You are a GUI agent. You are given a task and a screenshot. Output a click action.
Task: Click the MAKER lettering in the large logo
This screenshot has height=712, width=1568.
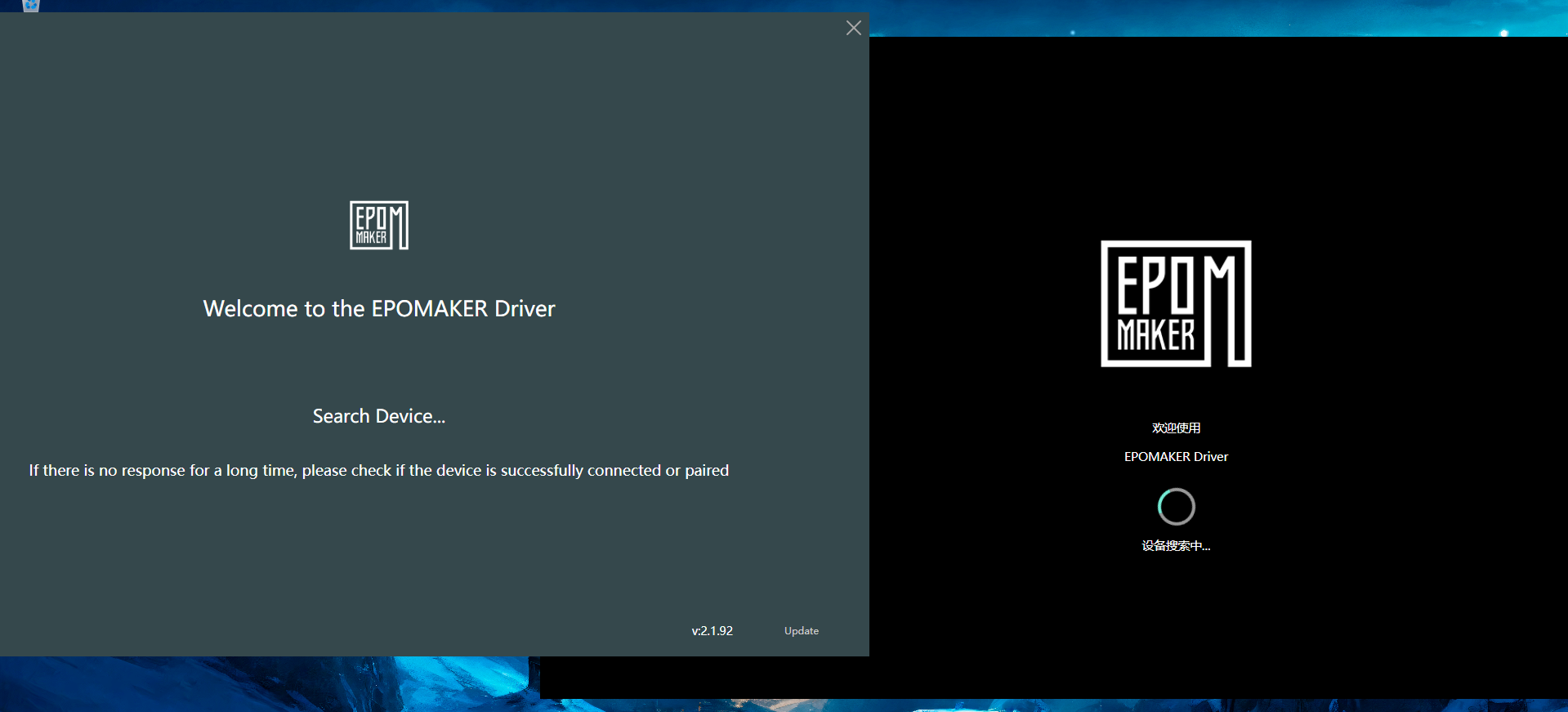pos(1156,335)
